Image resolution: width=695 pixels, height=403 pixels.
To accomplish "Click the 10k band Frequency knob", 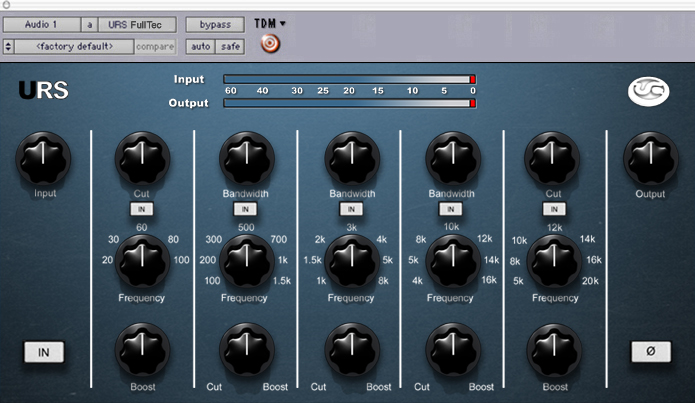I will tap(453, 261).
